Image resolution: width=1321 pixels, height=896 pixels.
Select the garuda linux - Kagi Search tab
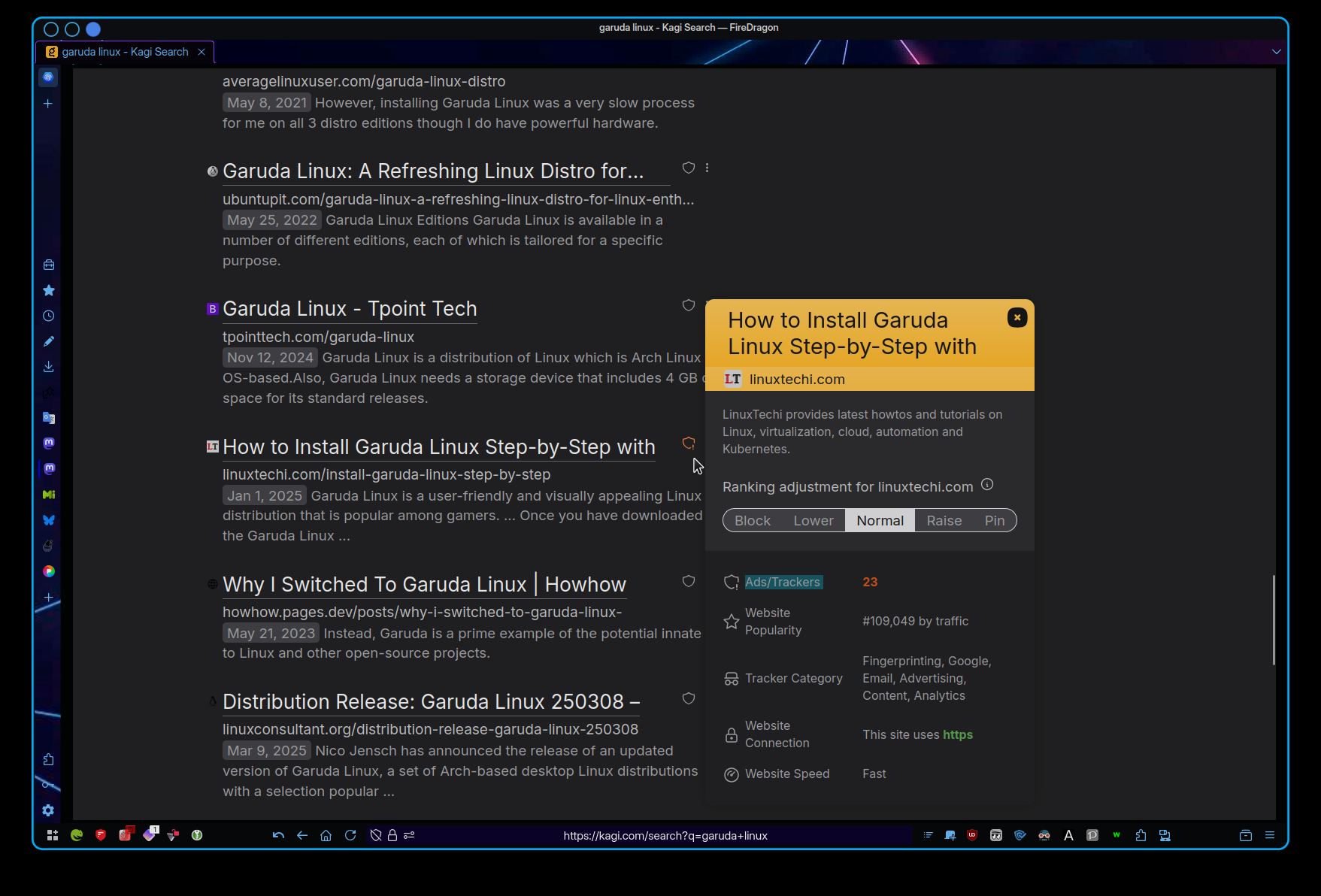(x=125, y=52)
